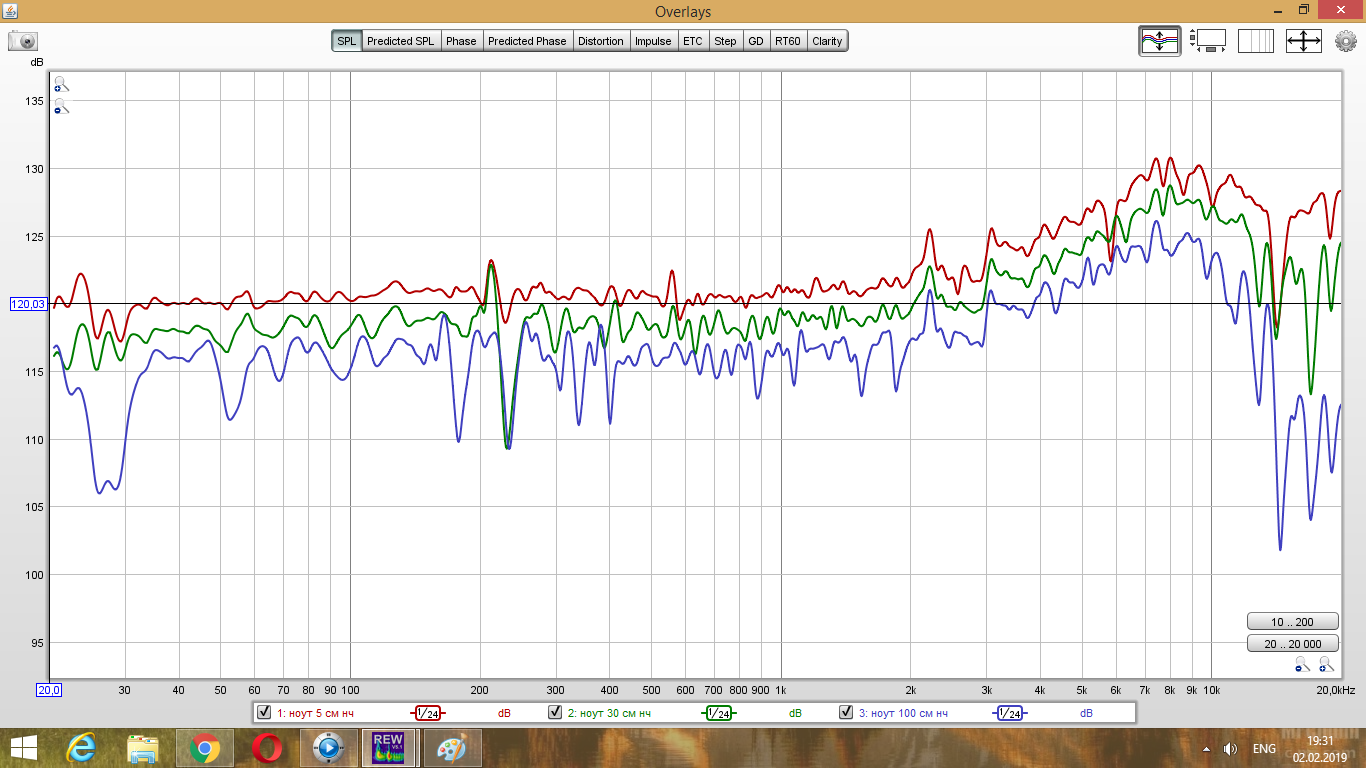Toggle the graph scrollbars icon
Screen dimensions: 1366x768
pyautogui.click(x=1208, y=41)
